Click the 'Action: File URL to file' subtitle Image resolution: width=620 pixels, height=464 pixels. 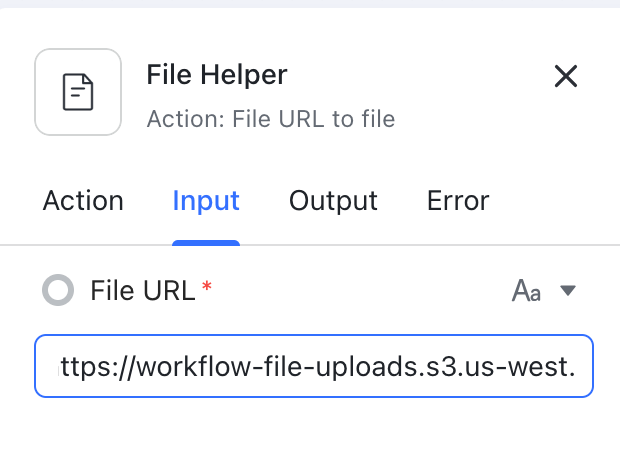pyautogui.click(x=270, y=120)
